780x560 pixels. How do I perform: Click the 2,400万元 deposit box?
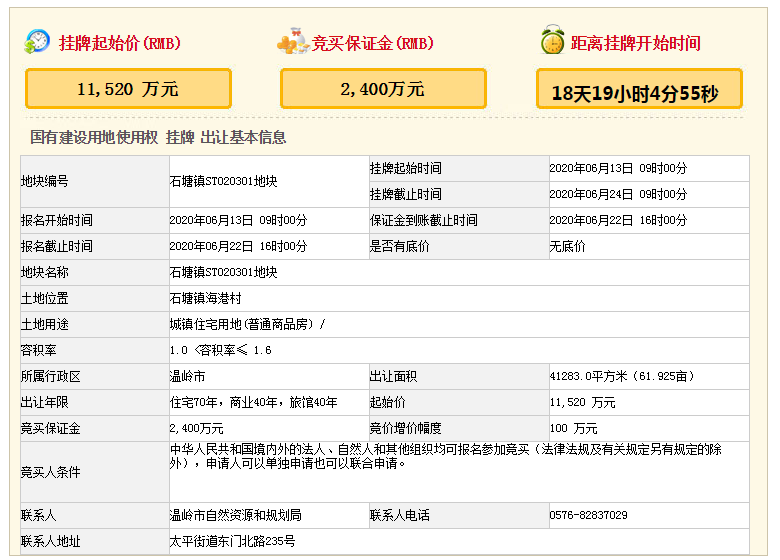(x=383, y=89)
